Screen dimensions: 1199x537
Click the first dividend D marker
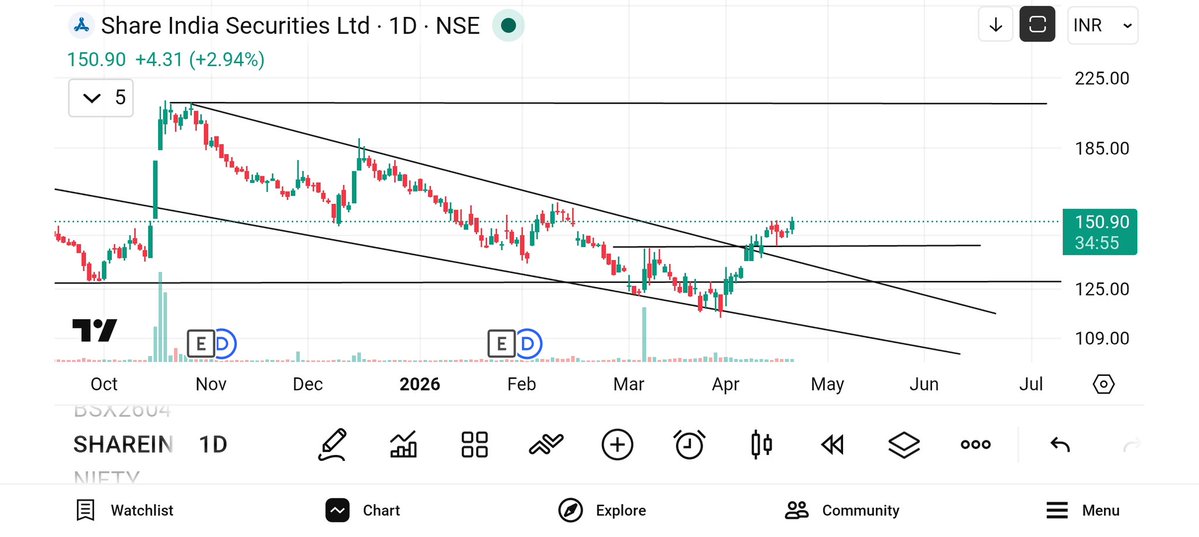coord(223,344)
